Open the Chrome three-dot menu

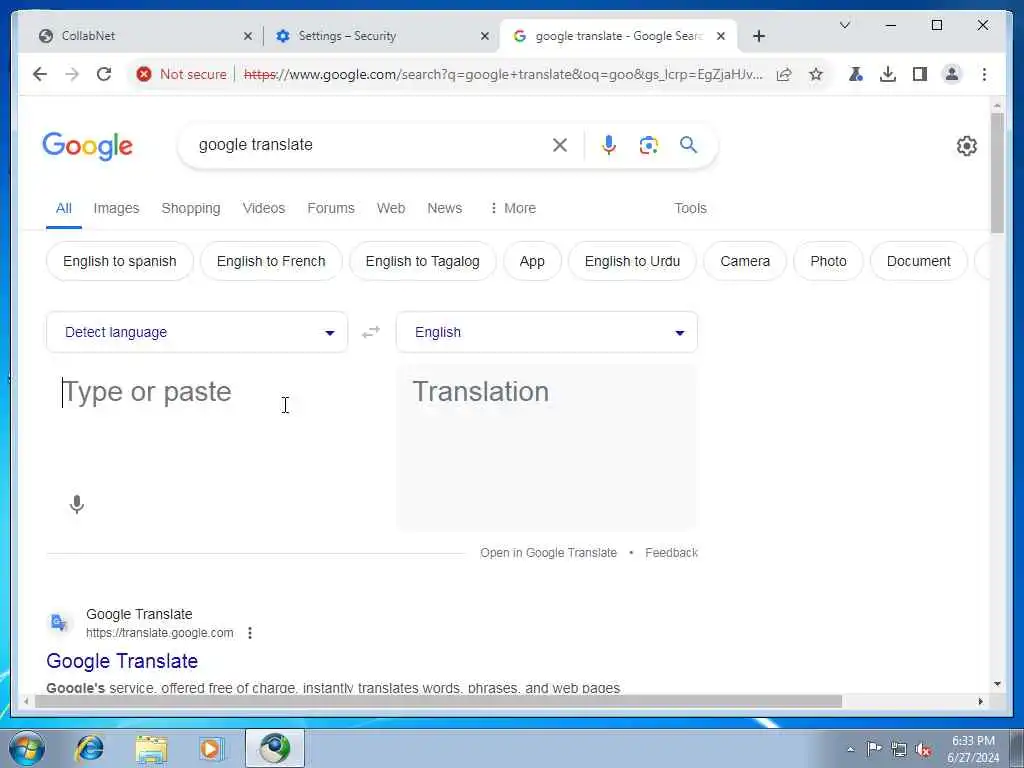click(984, 74)
